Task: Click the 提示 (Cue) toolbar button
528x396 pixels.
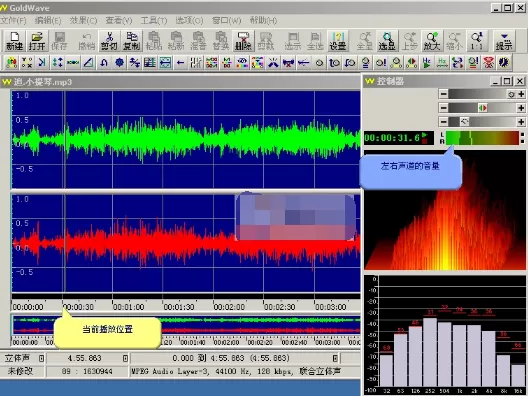Action: (504, 41)
